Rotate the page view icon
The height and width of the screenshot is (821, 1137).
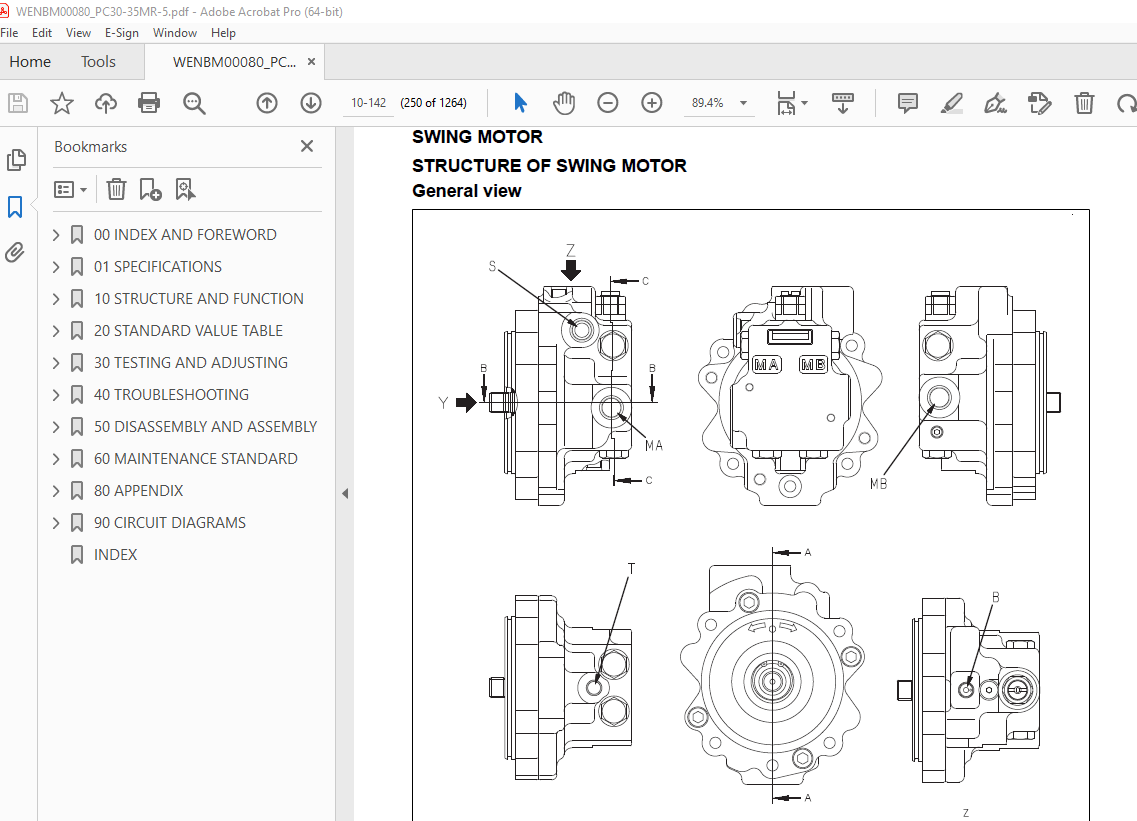[x=1126, y=103]
